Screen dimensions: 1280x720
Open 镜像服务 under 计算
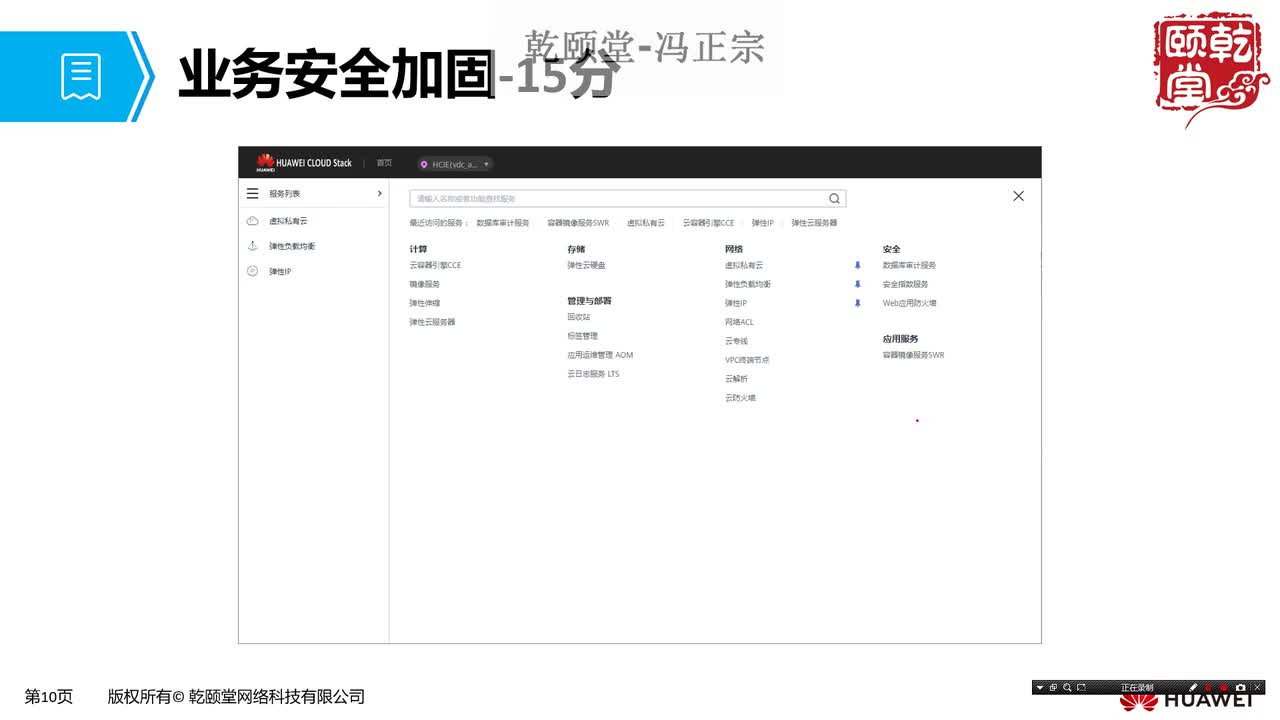424,284
